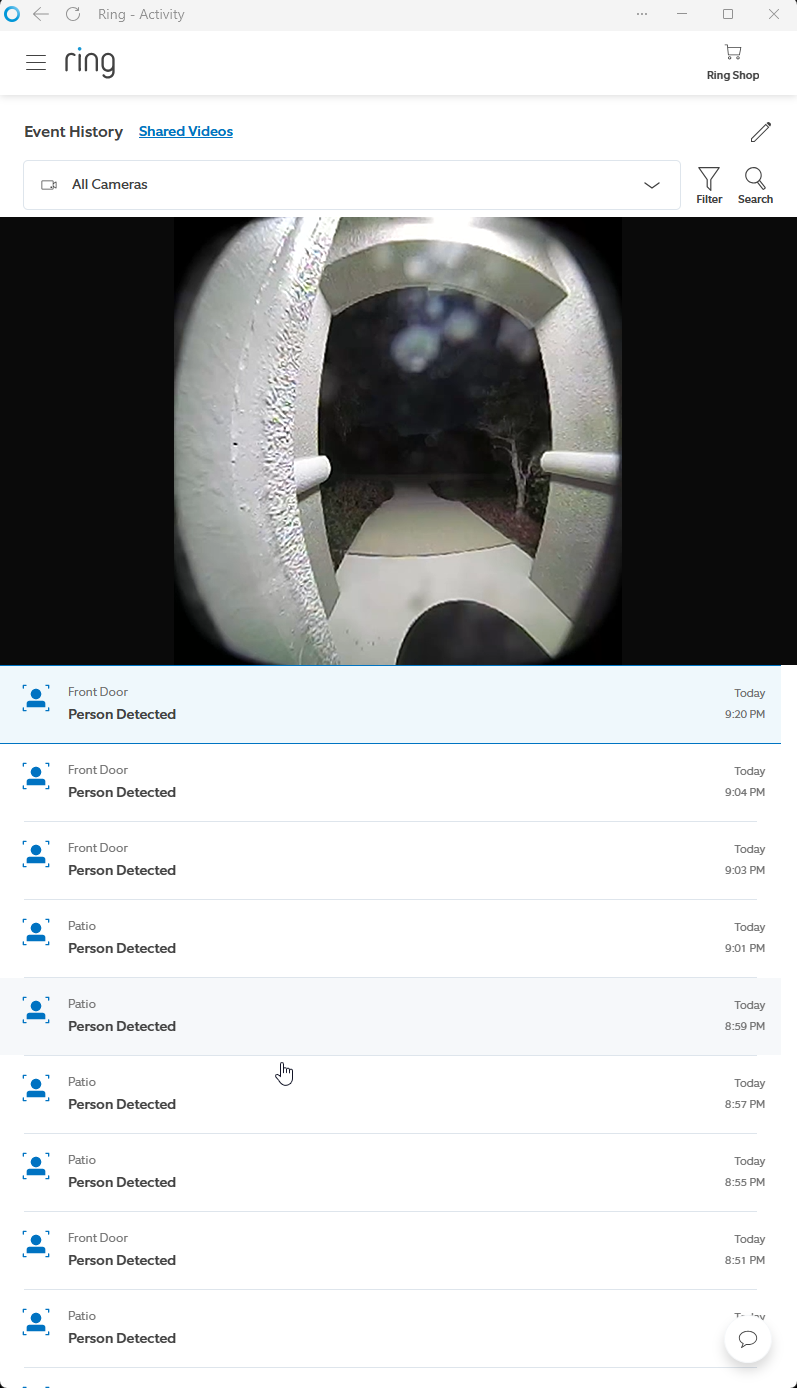Viewport: 797px width, 1388px height.
Task: Click the Filter text label
Action: [x=709, y=200]
